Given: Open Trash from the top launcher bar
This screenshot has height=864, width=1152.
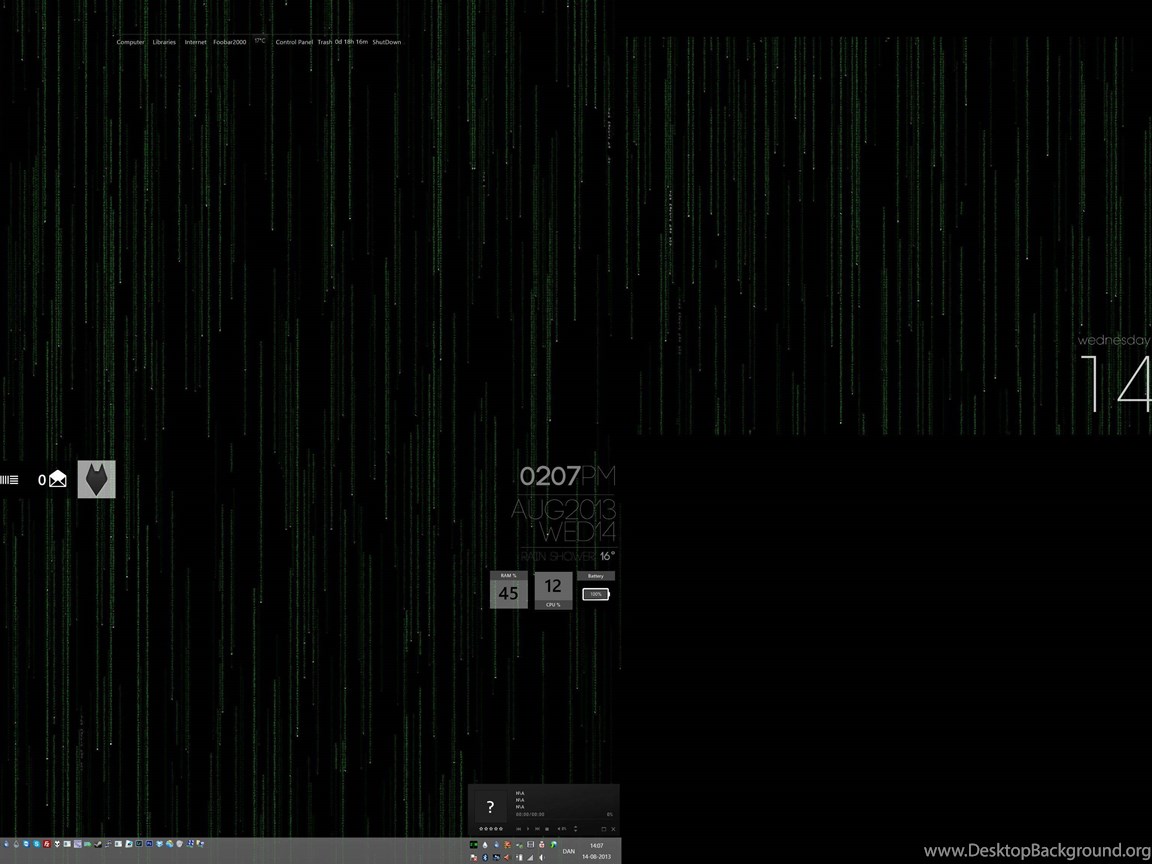Looking at the screenshot, I should 325,42.
